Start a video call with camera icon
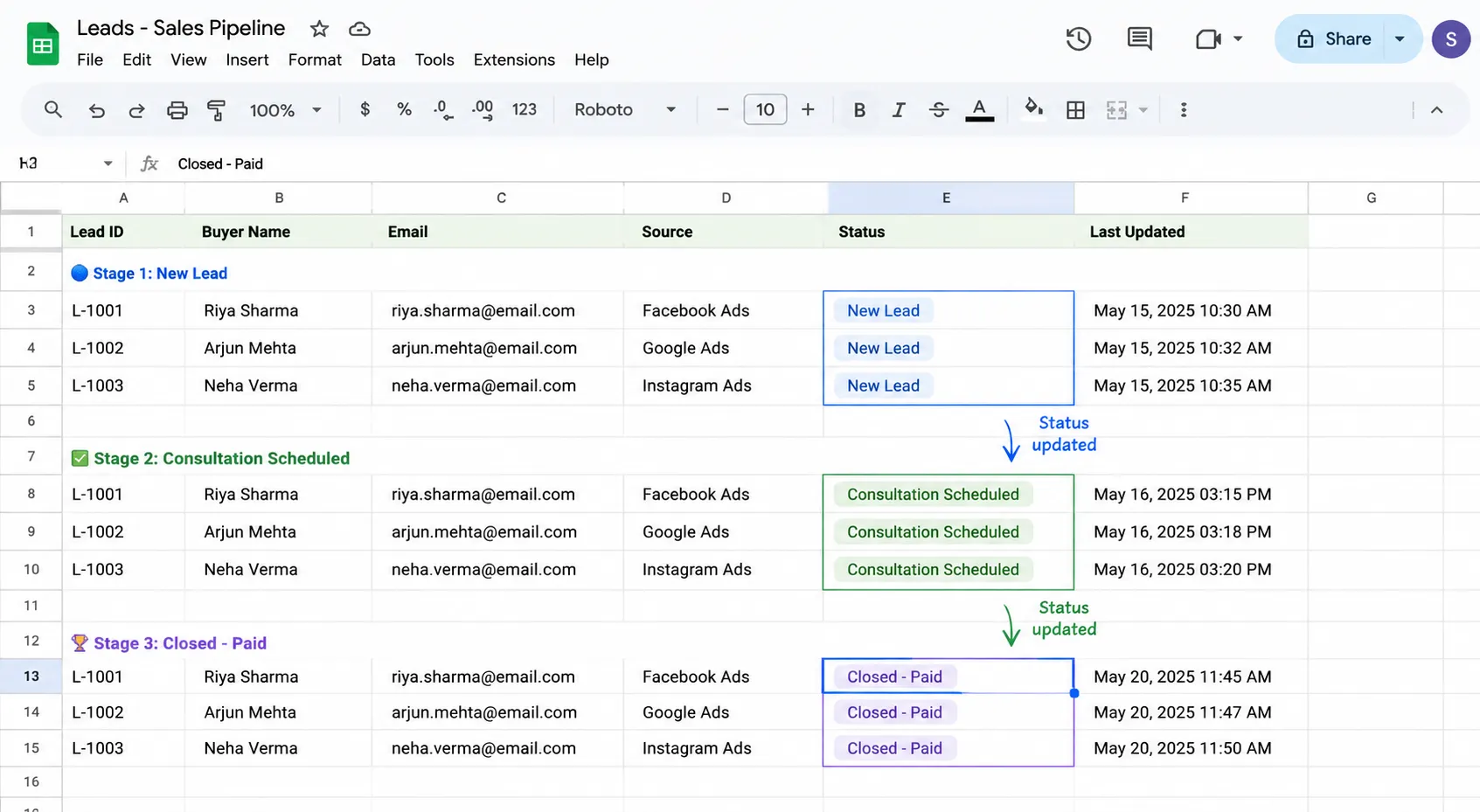 point(1207,38)
